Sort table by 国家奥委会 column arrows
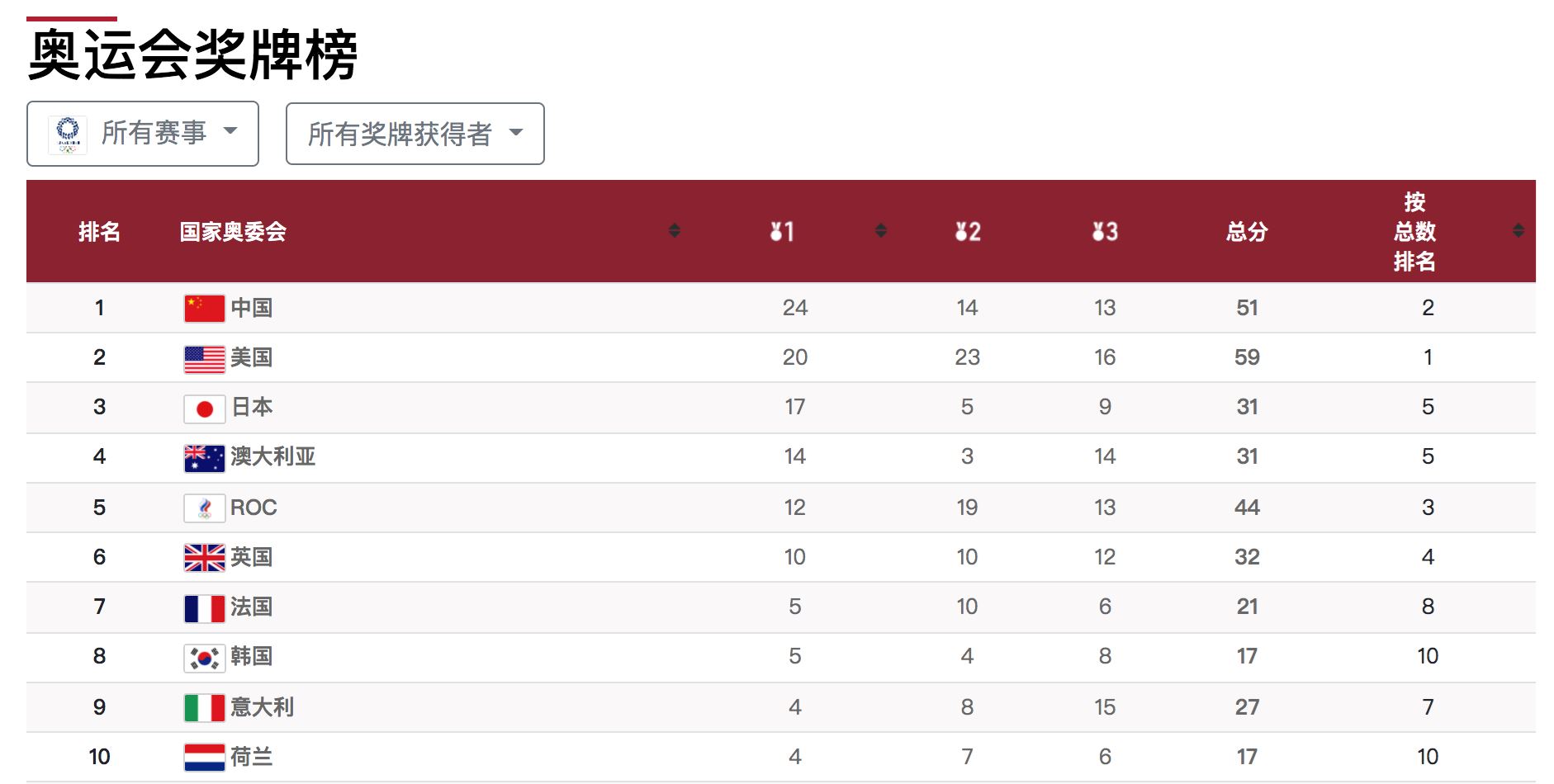 click(x=674, y=230)
